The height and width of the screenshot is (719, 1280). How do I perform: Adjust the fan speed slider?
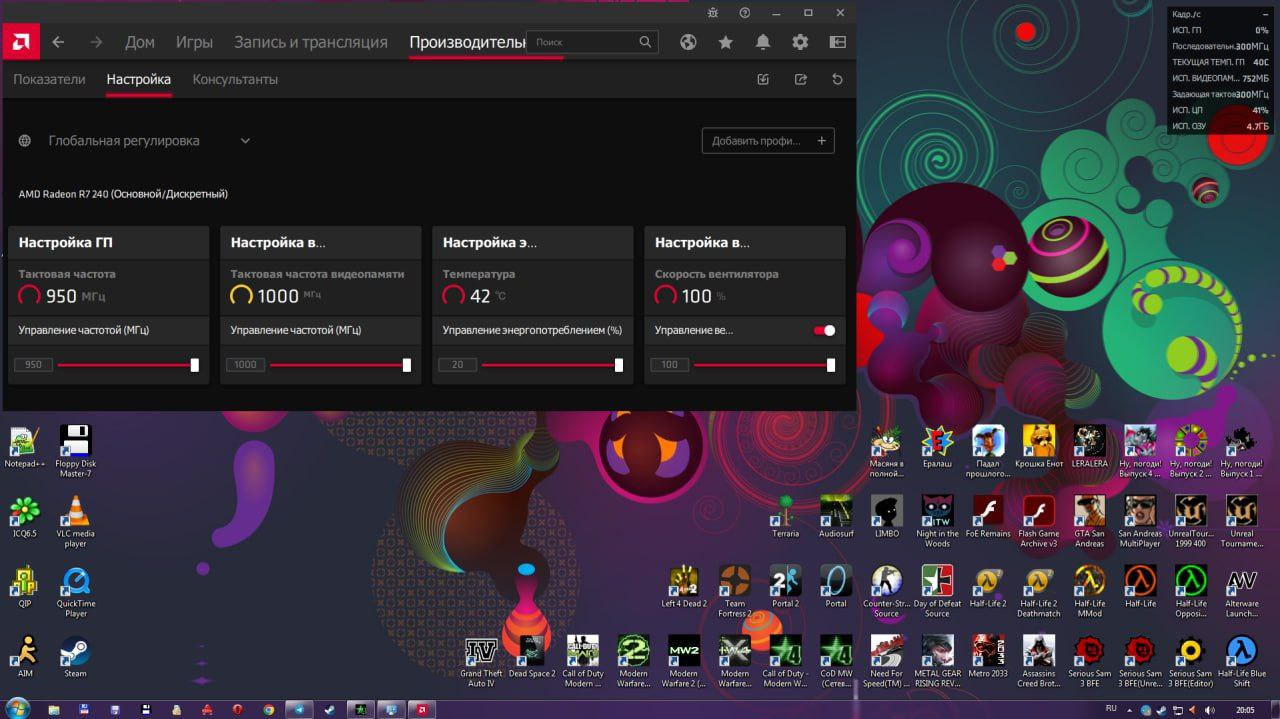pos(762,365)
